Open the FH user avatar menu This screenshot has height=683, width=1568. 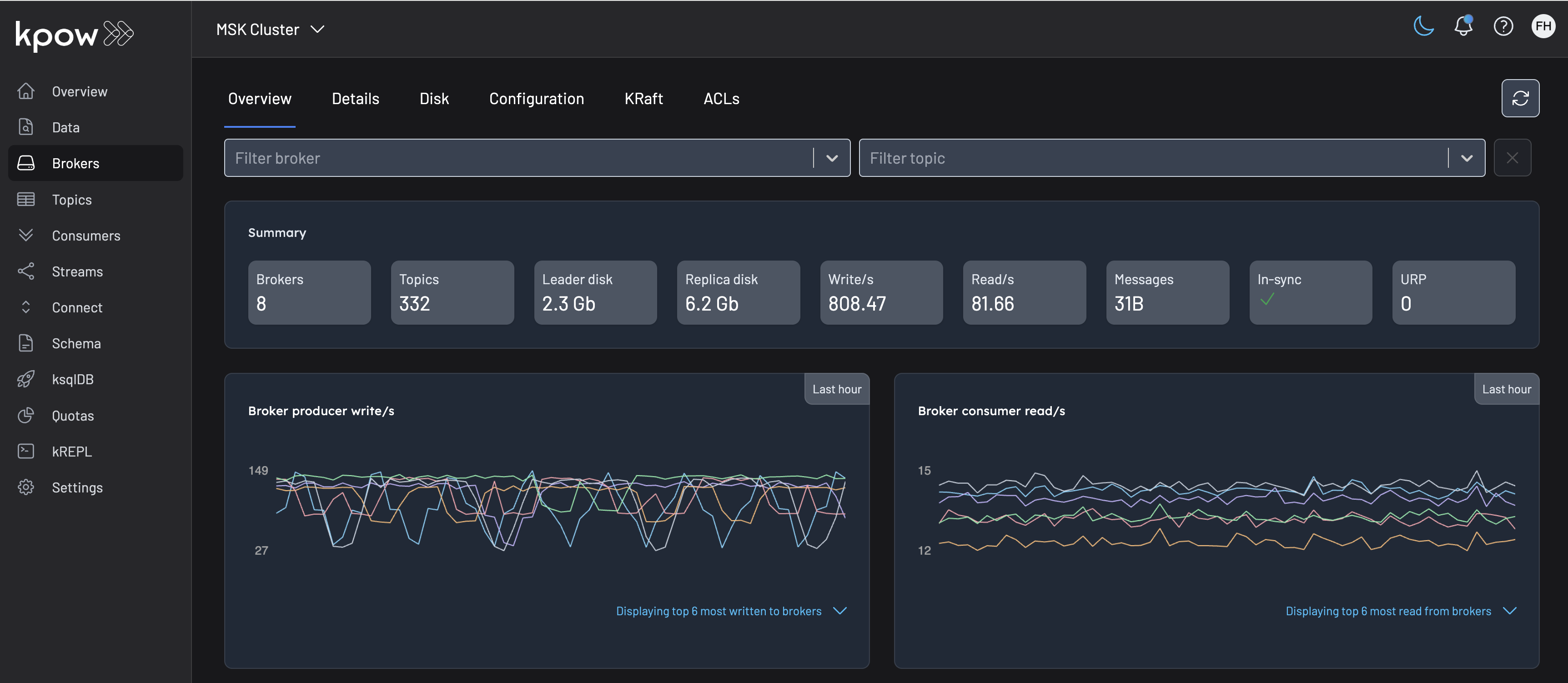pyautogui.click(x=1543, y=26)
